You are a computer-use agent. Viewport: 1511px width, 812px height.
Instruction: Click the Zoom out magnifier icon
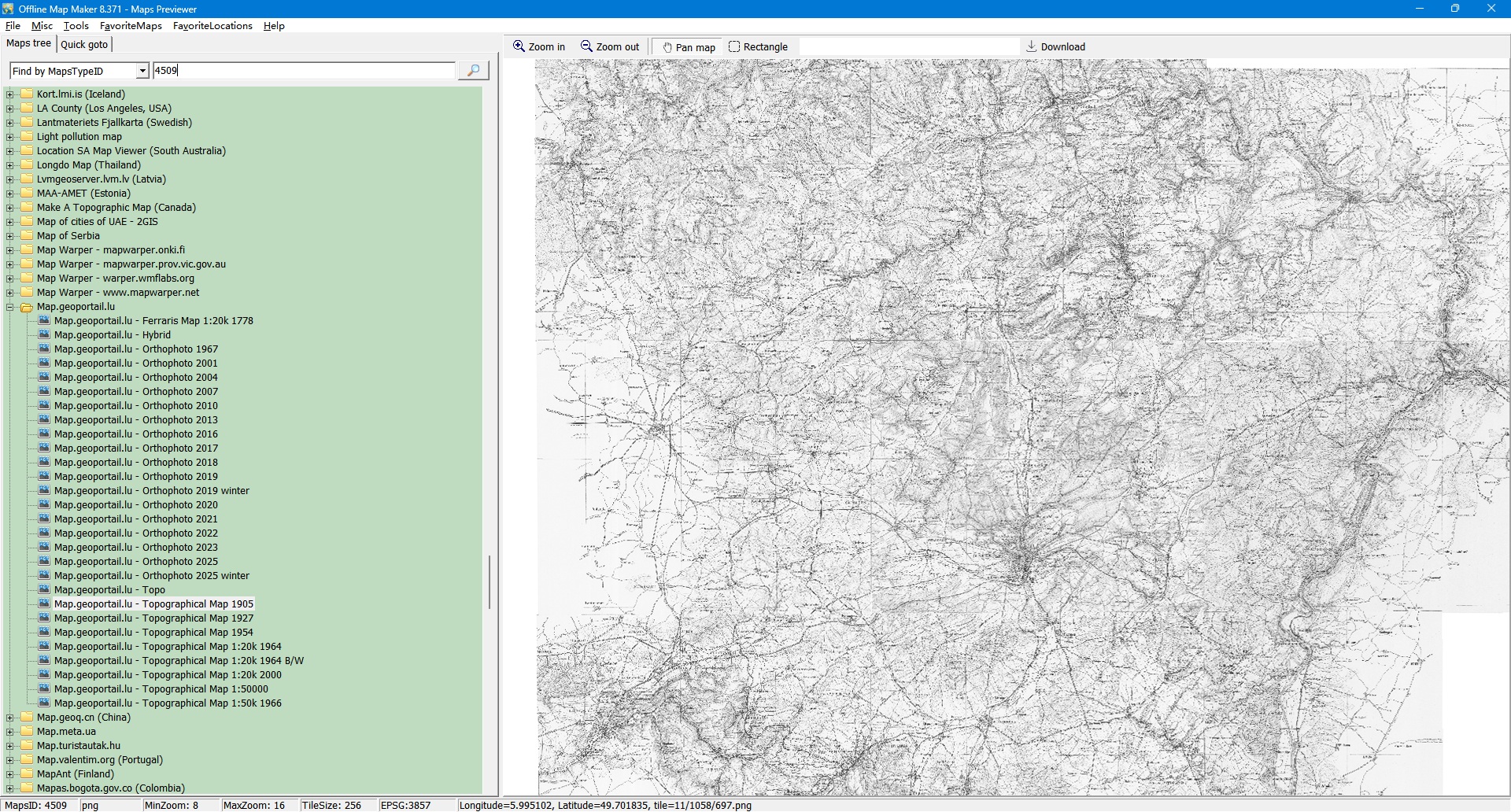click(x=587, y=46)
